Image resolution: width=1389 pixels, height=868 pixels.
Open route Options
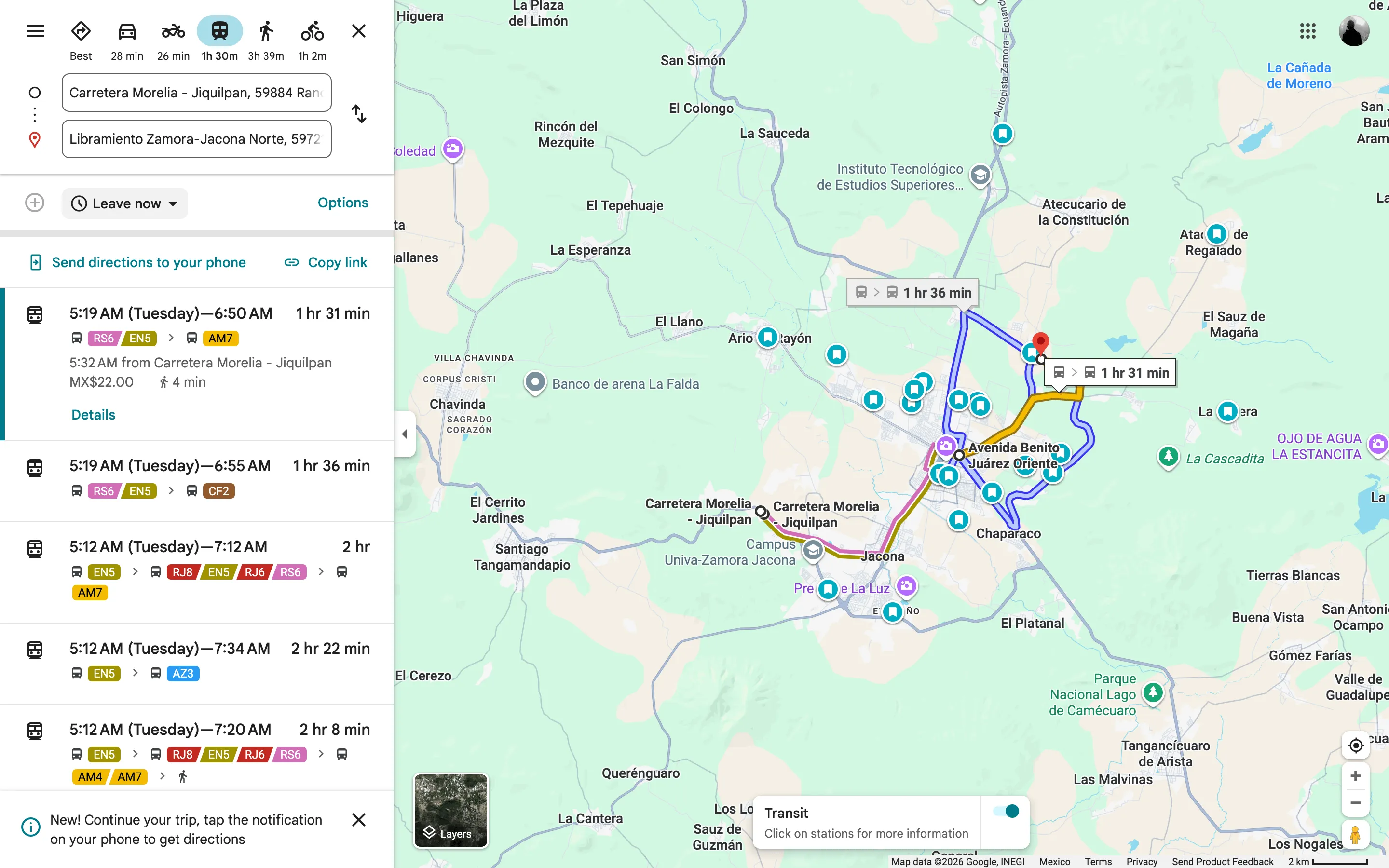tap(342, 203)
